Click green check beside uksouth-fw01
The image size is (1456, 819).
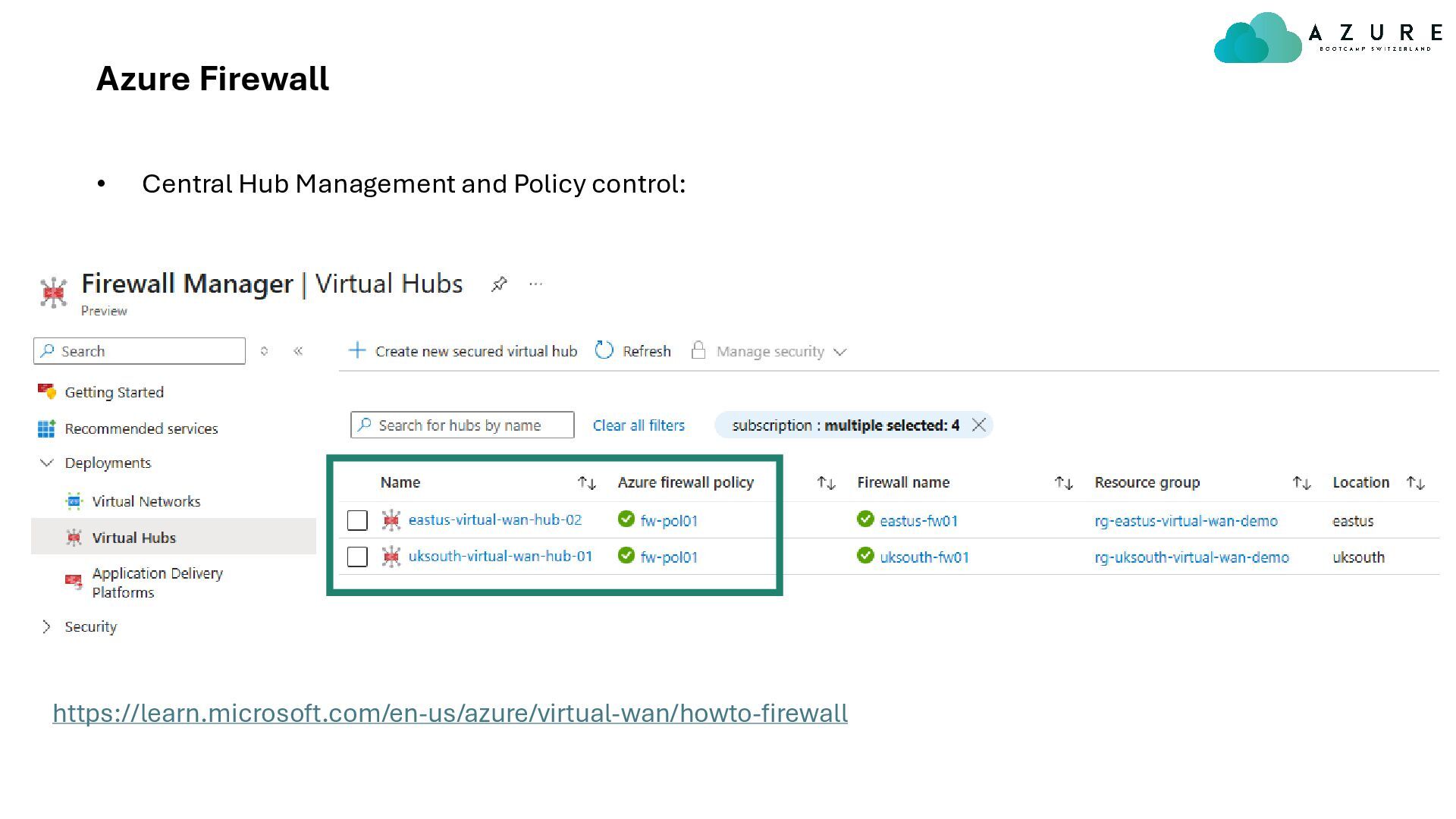(865, 556)
